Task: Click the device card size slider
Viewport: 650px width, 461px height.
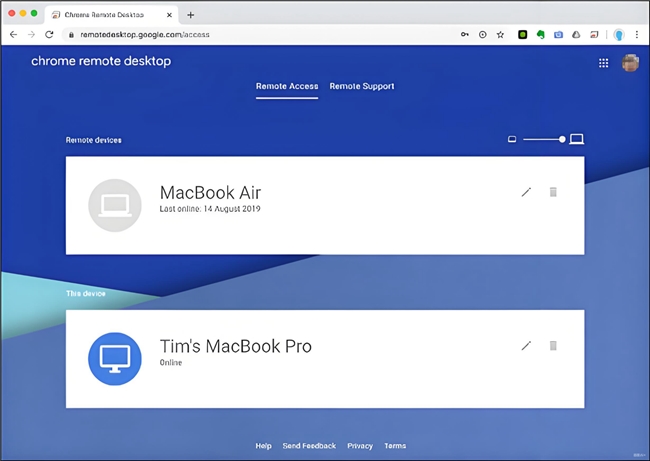Action: pyautogui.click(x=544, y=139)
